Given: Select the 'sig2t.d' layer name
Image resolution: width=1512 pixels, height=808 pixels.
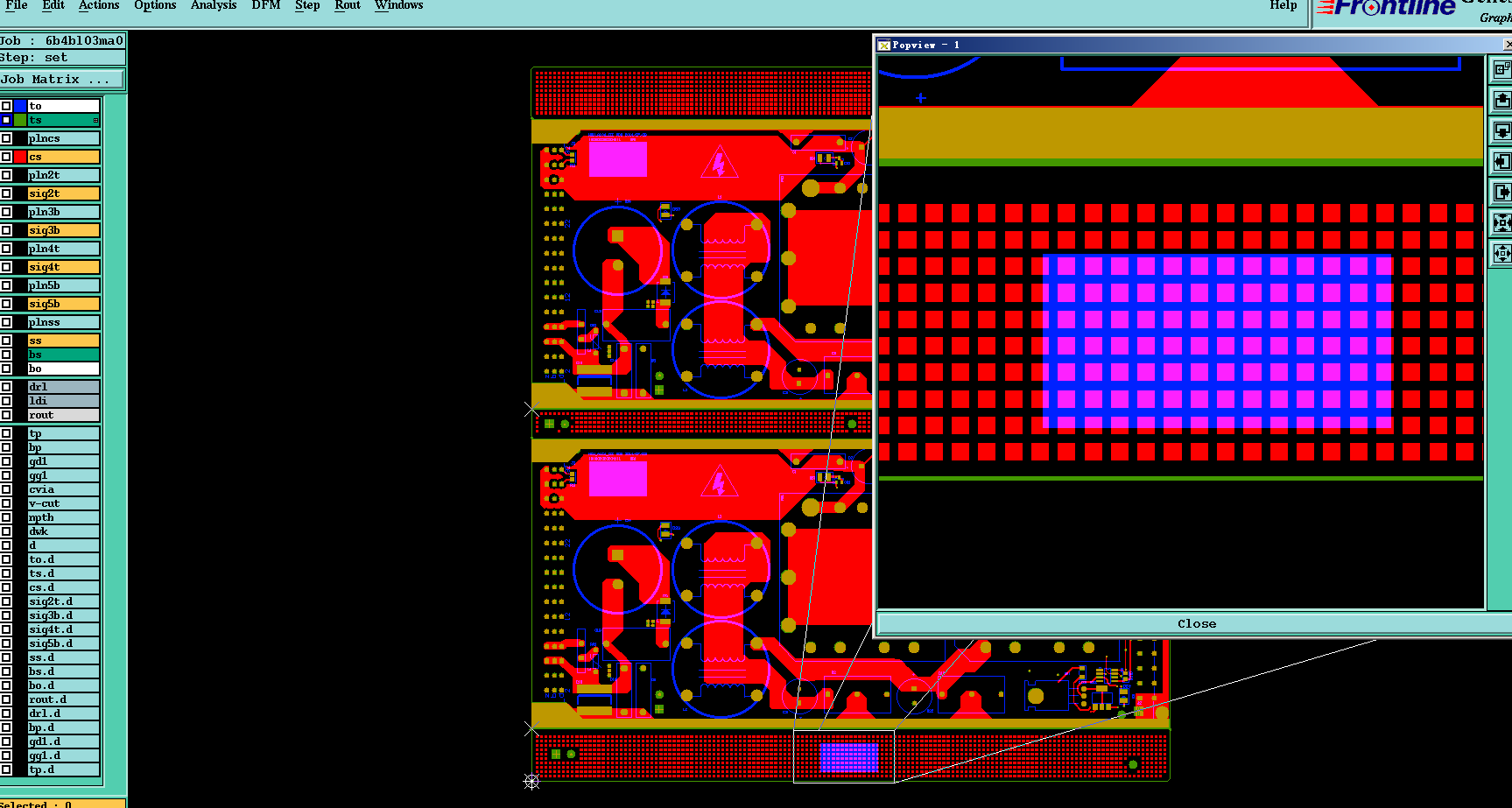Looking at the screenshot, I should [x=63, y=601].
